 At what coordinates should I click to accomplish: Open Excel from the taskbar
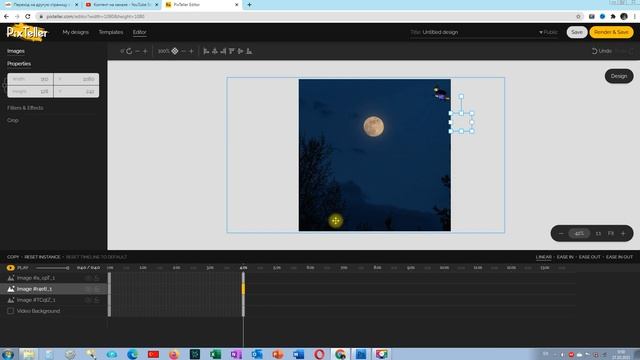click(215, 354)
